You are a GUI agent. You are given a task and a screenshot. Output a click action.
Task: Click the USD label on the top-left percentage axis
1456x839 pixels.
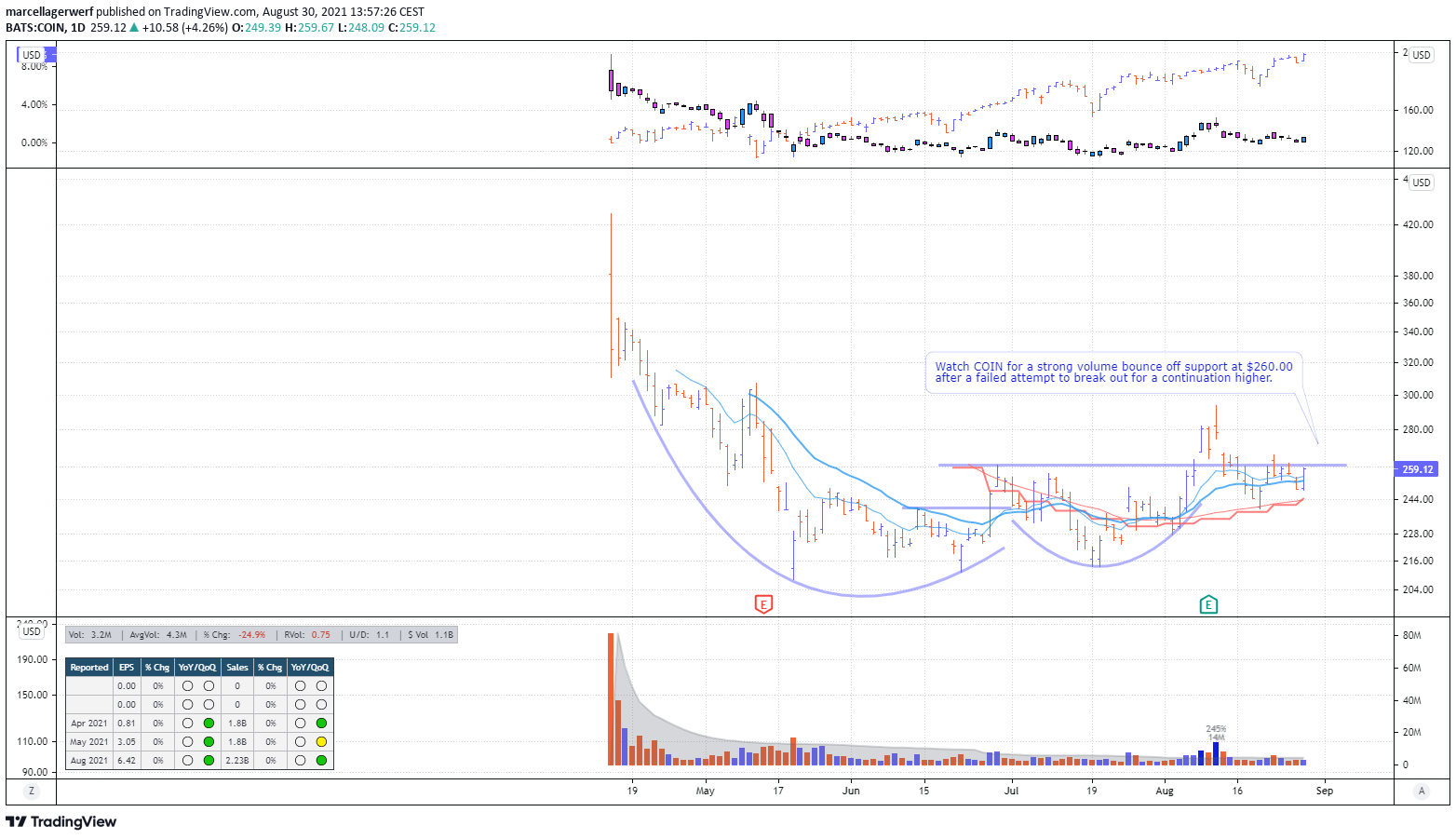click(x=32, y=55)
